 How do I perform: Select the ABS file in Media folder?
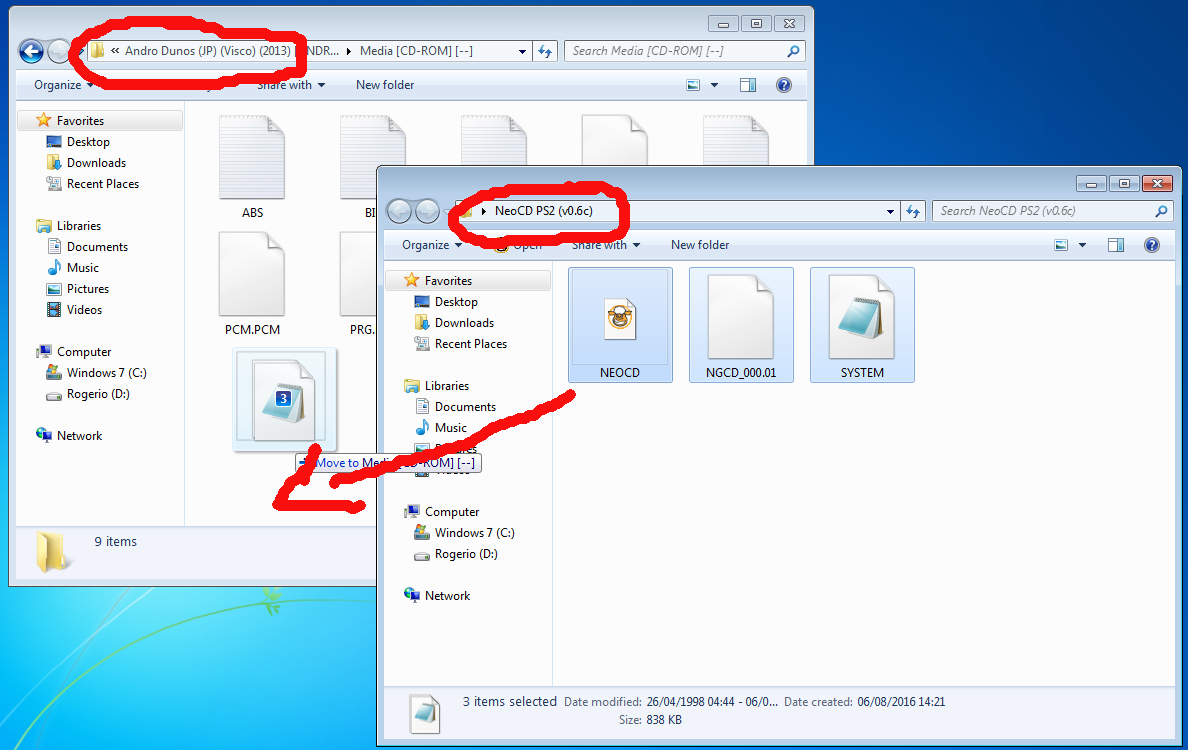click(252, 160)
